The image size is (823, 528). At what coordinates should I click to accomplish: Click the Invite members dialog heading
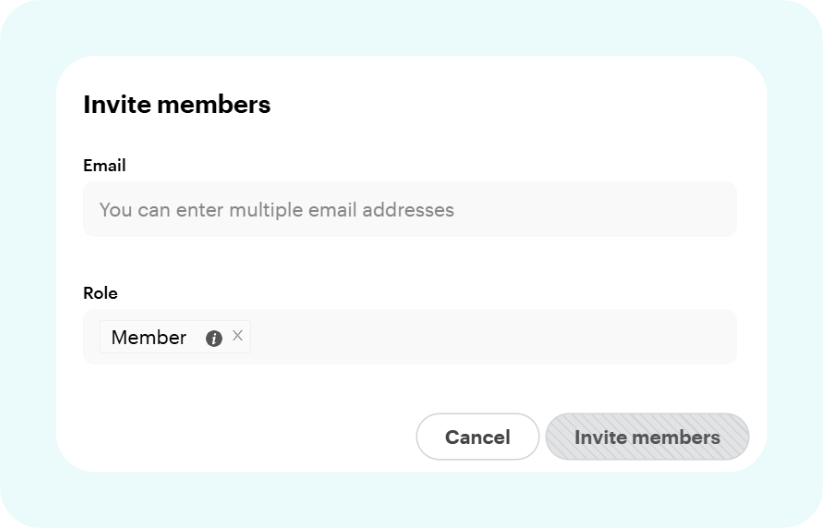(177, 104)
